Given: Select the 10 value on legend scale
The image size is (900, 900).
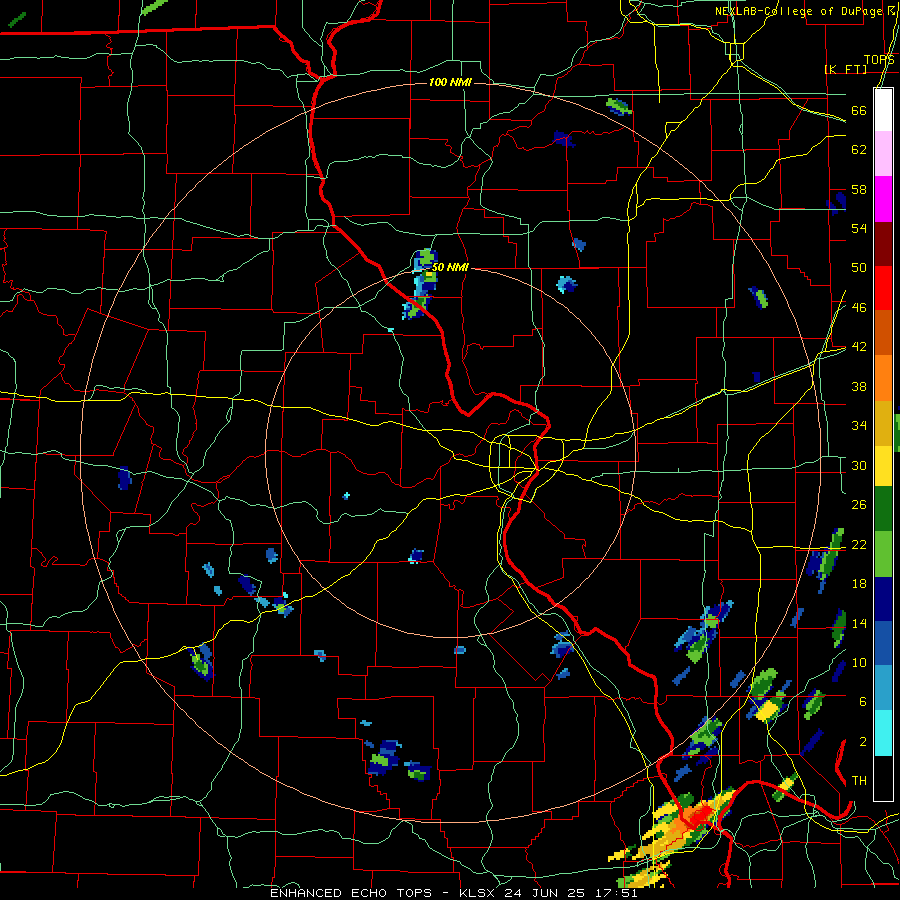Looking at the screenshot, I should pos(859,662).
